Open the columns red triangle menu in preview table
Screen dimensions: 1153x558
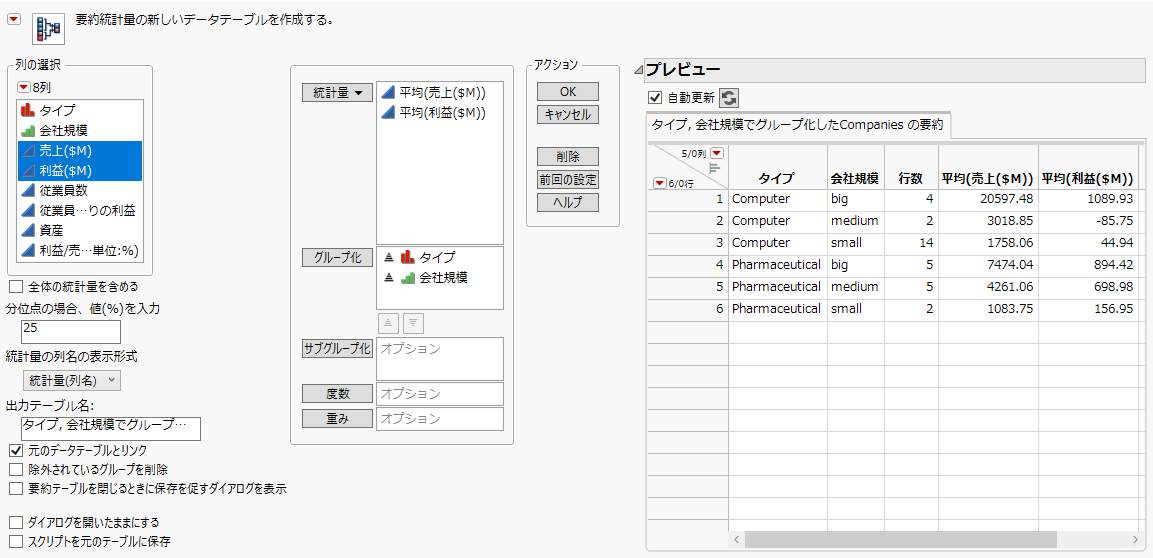click(716, 154)
